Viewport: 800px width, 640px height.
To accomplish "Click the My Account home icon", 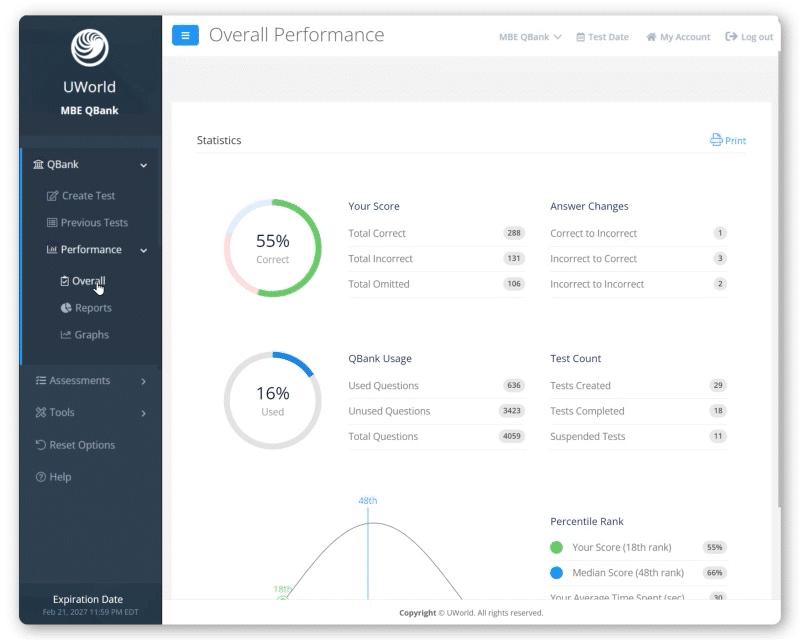I will click(651, 37).
